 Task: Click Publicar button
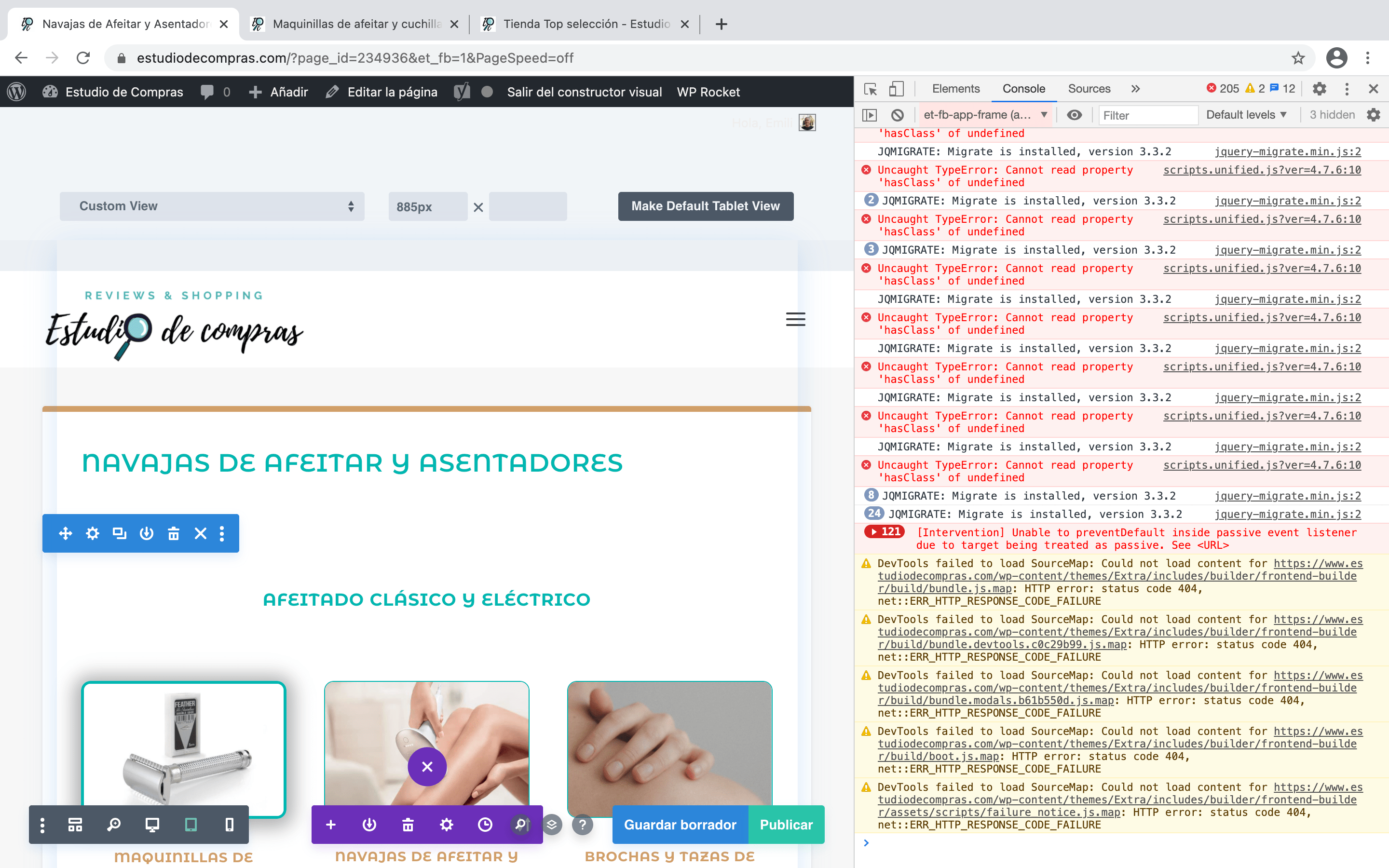click(x=786, y=825)
